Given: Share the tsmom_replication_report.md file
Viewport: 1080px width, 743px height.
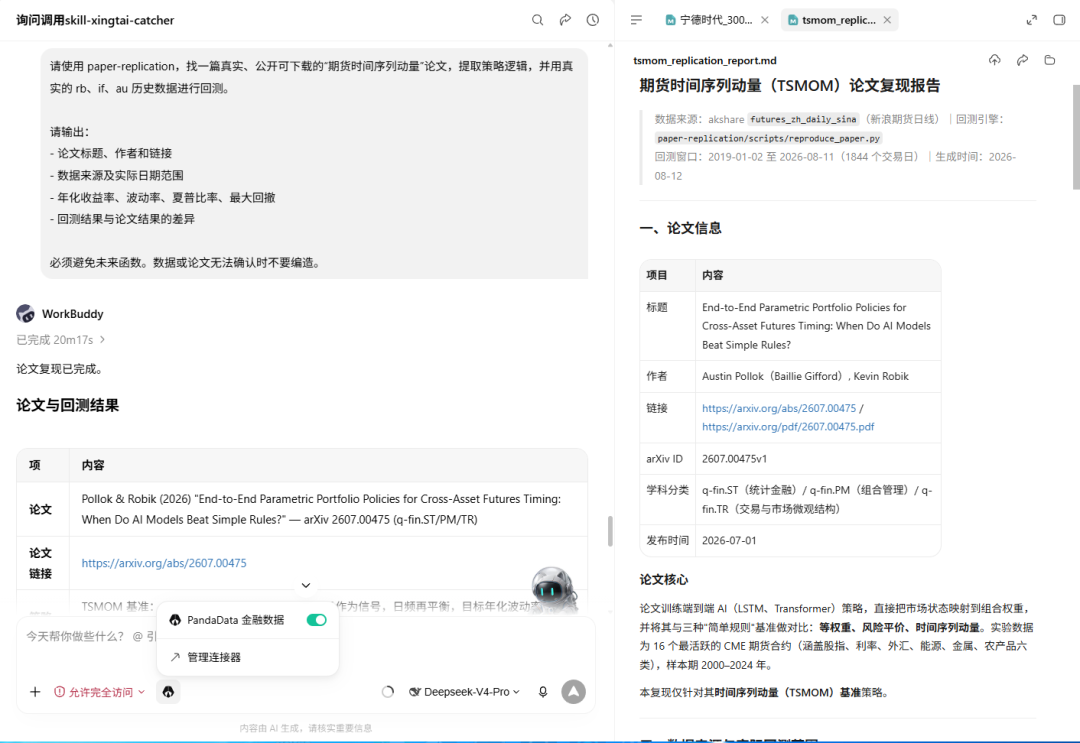Looking at the screenshot, I should [1022, 61].
